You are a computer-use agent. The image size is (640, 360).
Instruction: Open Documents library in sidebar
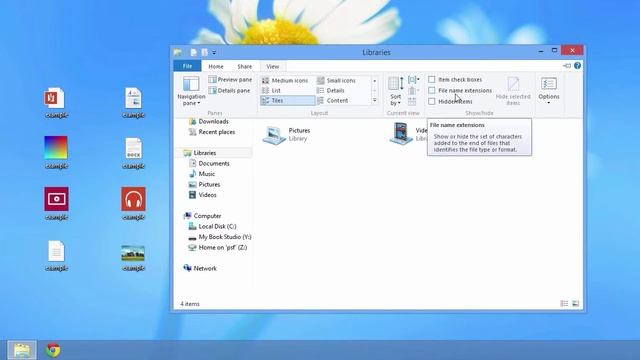209,163
